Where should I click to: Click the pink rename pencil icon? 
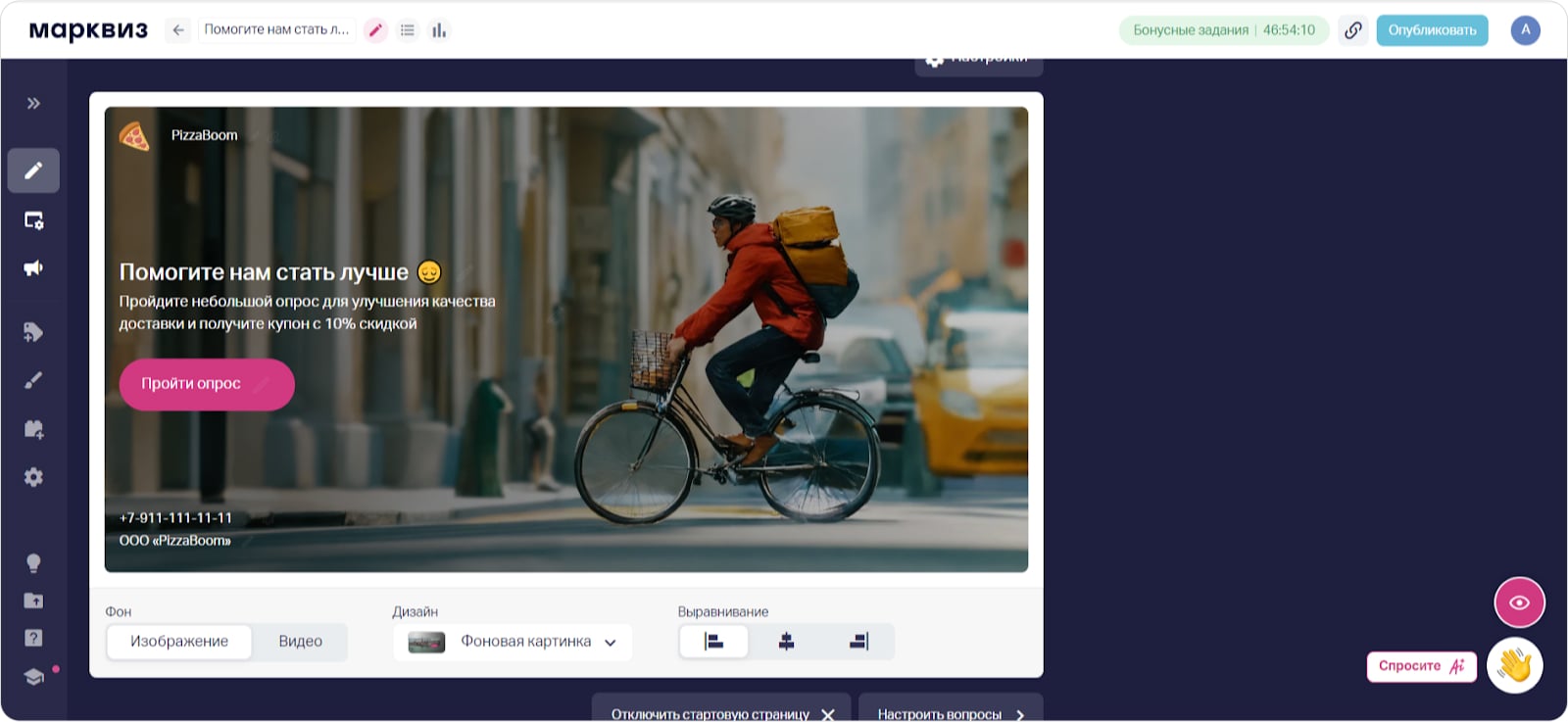pyautogui.click(x=375, y=30)
